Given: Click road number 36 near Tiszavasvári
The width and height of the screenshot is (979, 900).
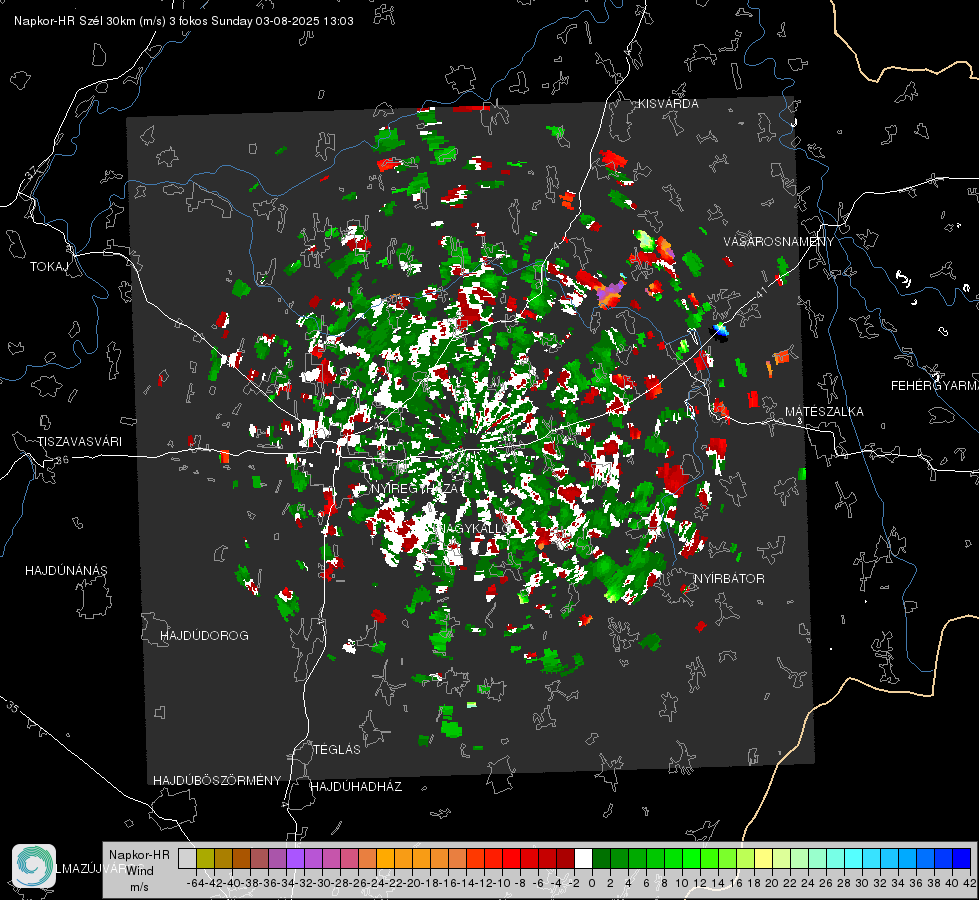Looking at the screenshot, I should [62, 460].
